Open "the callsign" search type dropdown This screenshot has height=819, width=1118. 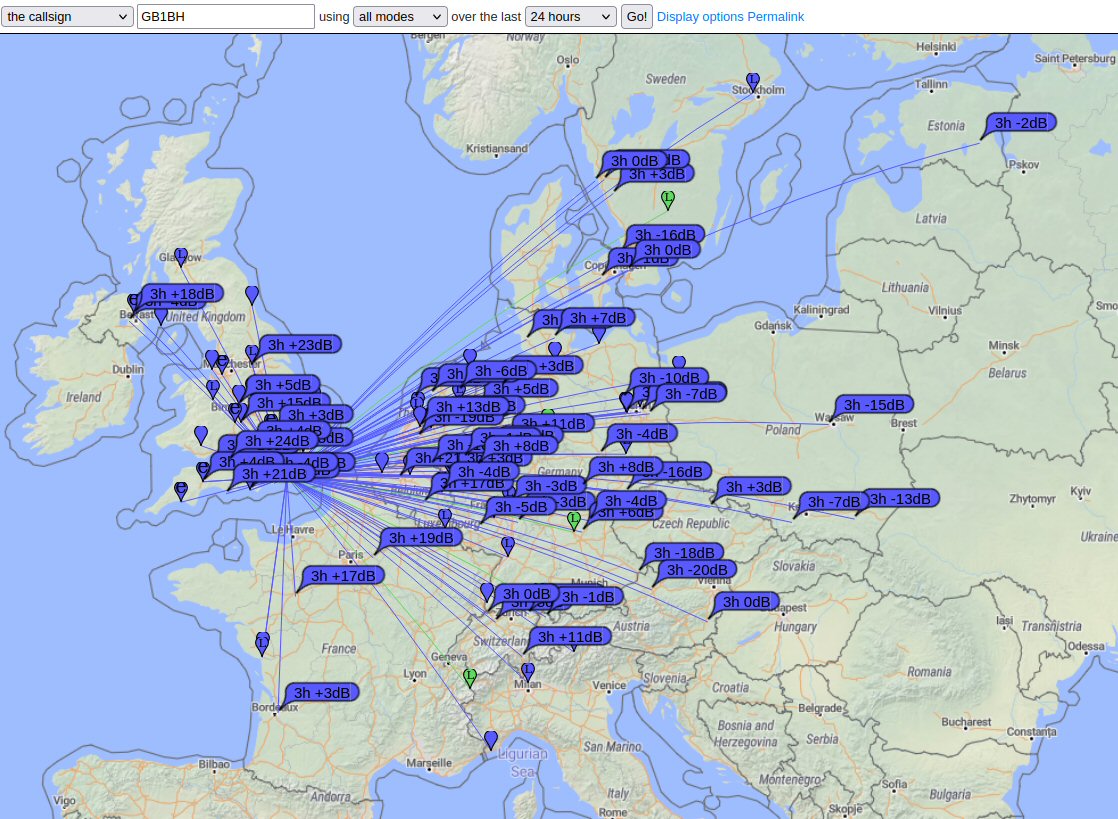[x=67, y=17]
